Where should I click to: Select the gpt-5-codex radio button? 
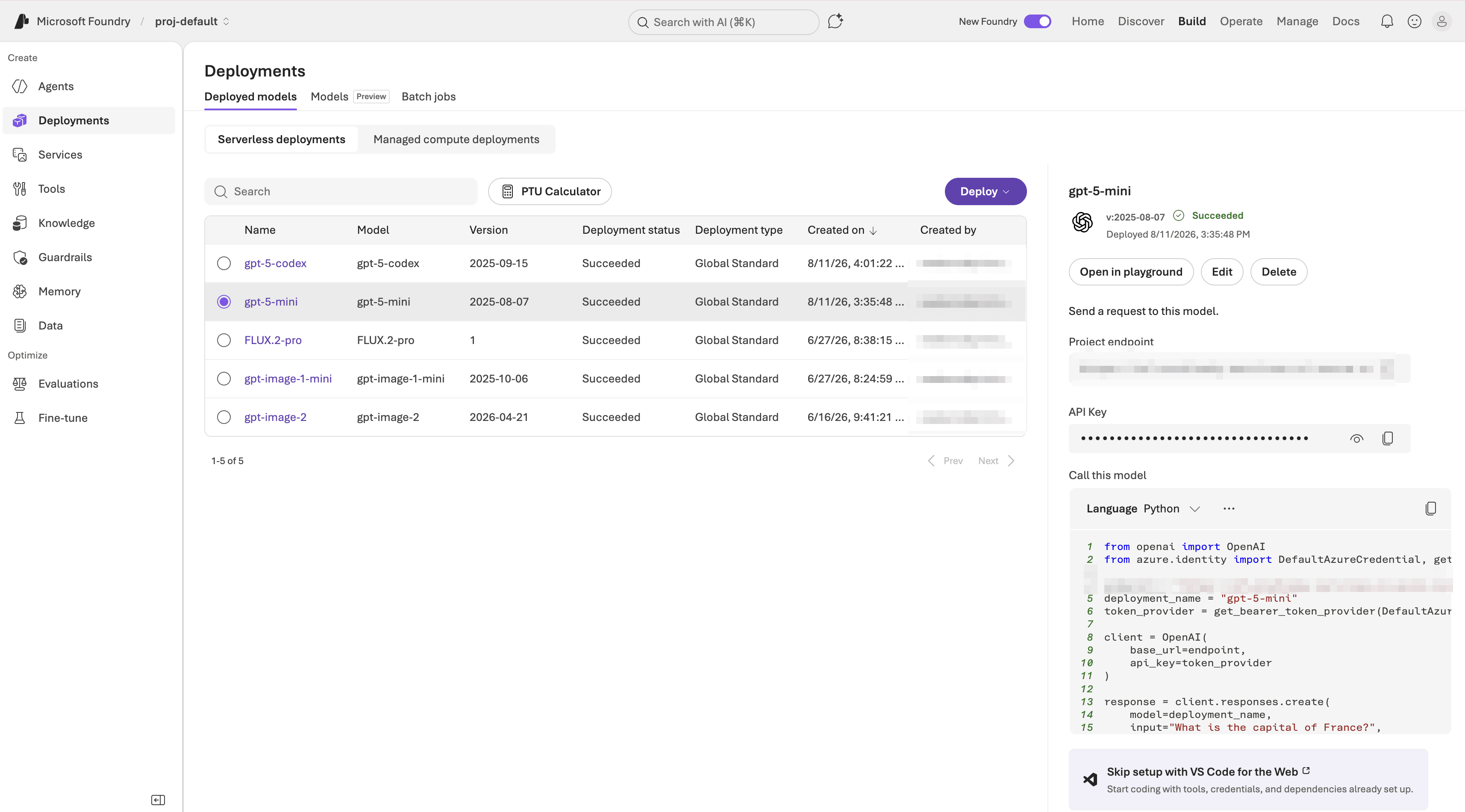224,263
